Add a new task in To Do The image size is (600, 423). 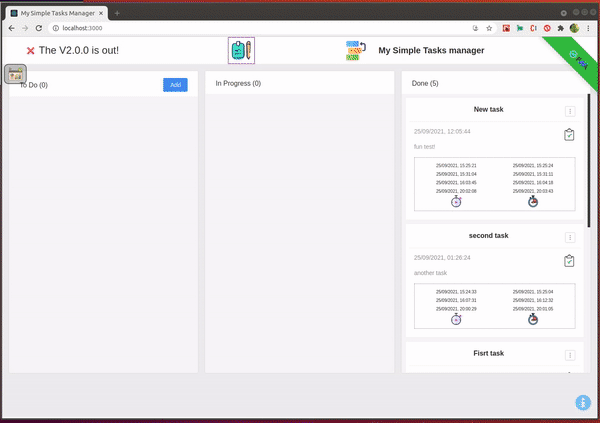[x=175, y=85]
